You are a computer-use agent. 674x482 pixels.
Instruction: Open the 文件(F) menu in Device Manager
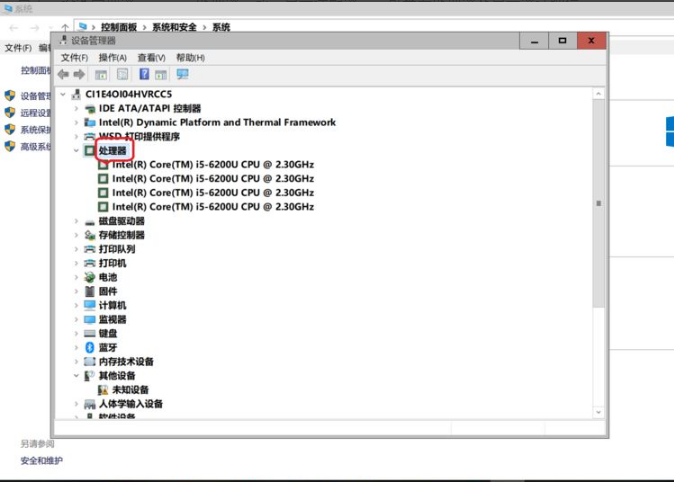[x=74, y=58]
